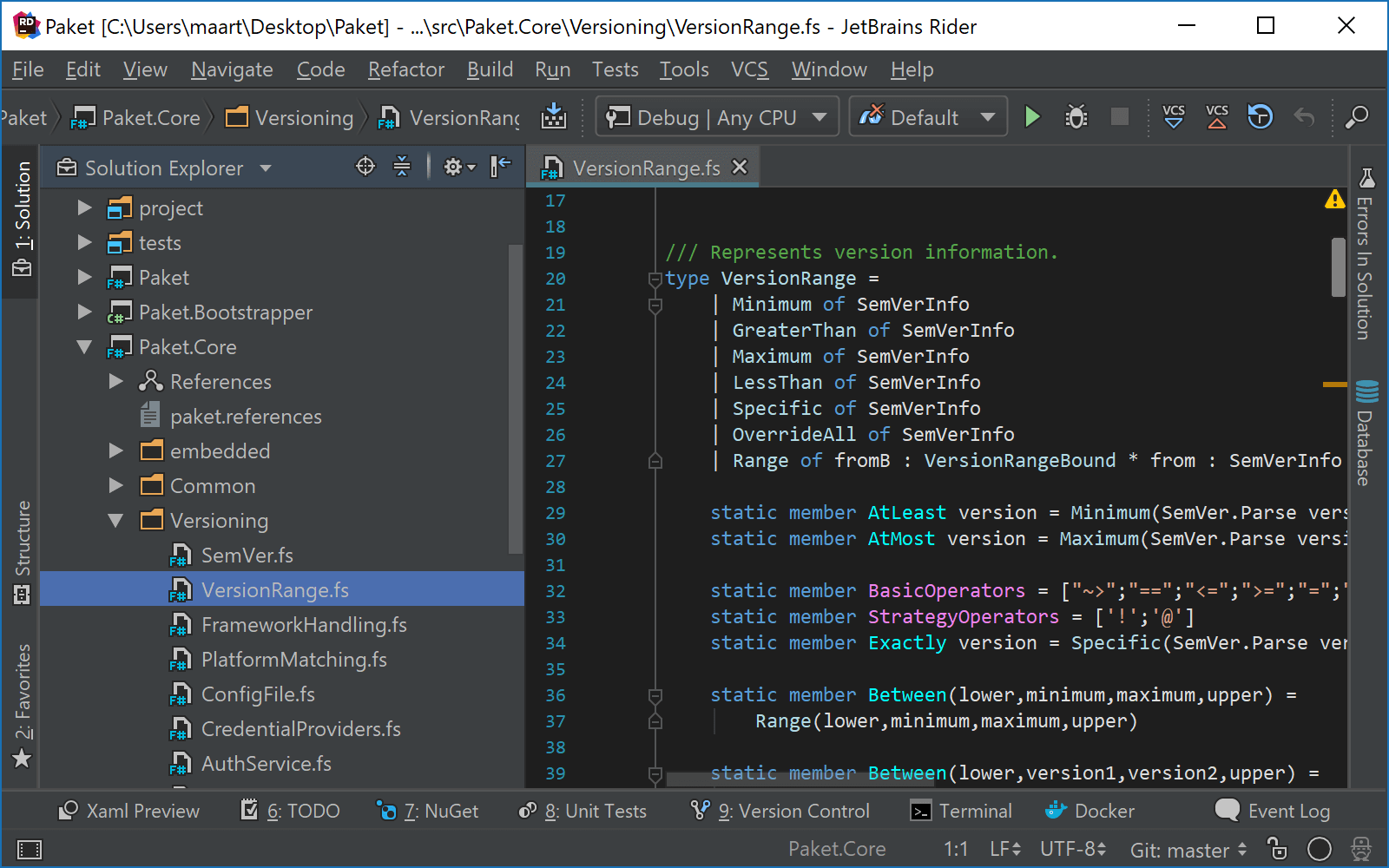The width and height of the screenshot is (1389, 868).
Task: Select SemVer.fs in Solution Explorer
Action: [x=247, y=555]
